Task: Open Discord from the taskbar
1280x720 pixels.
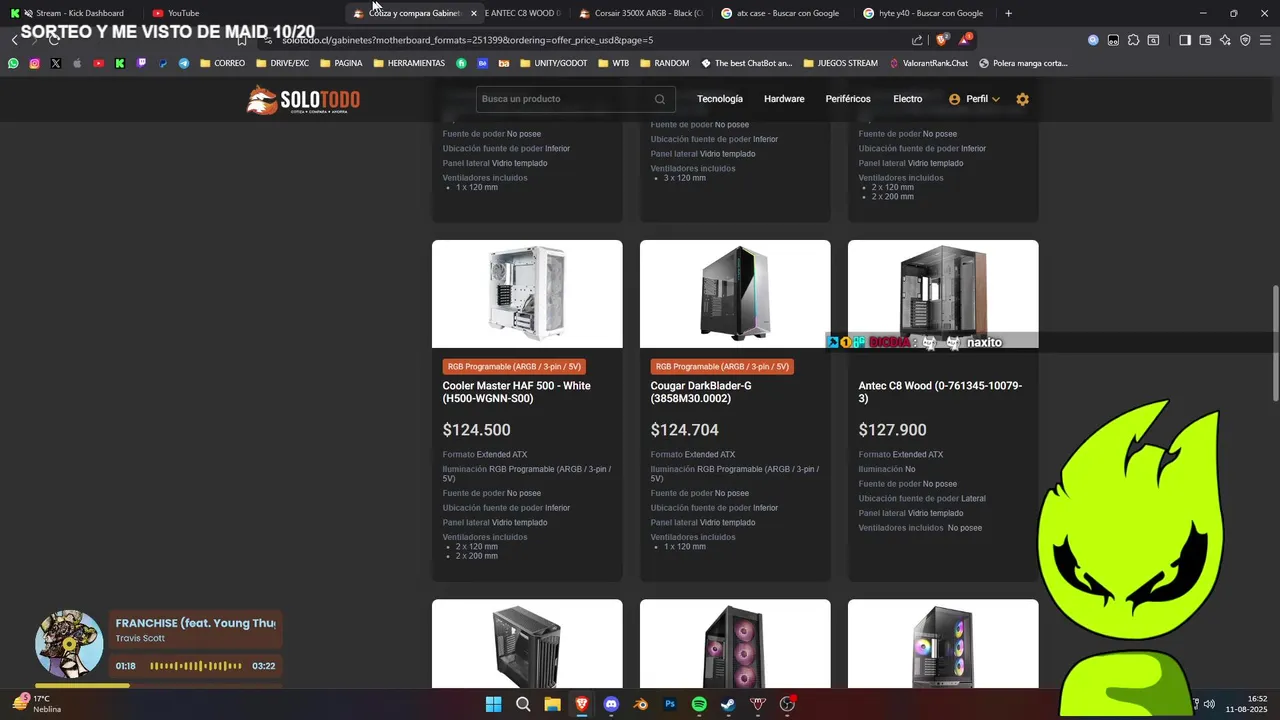Action: [x=611, y=704]
